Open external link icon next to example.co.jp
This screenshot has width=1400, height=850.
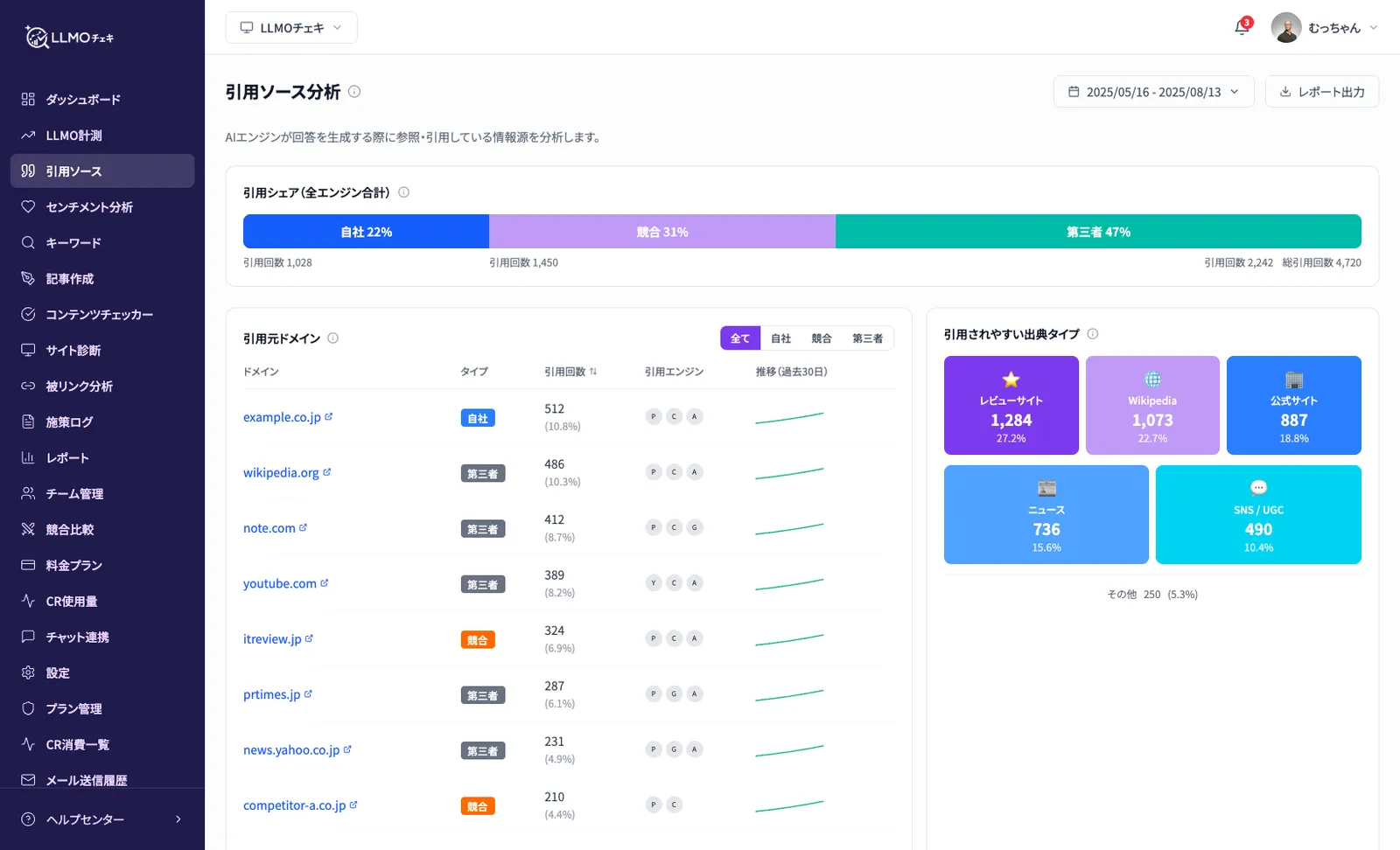329,417
